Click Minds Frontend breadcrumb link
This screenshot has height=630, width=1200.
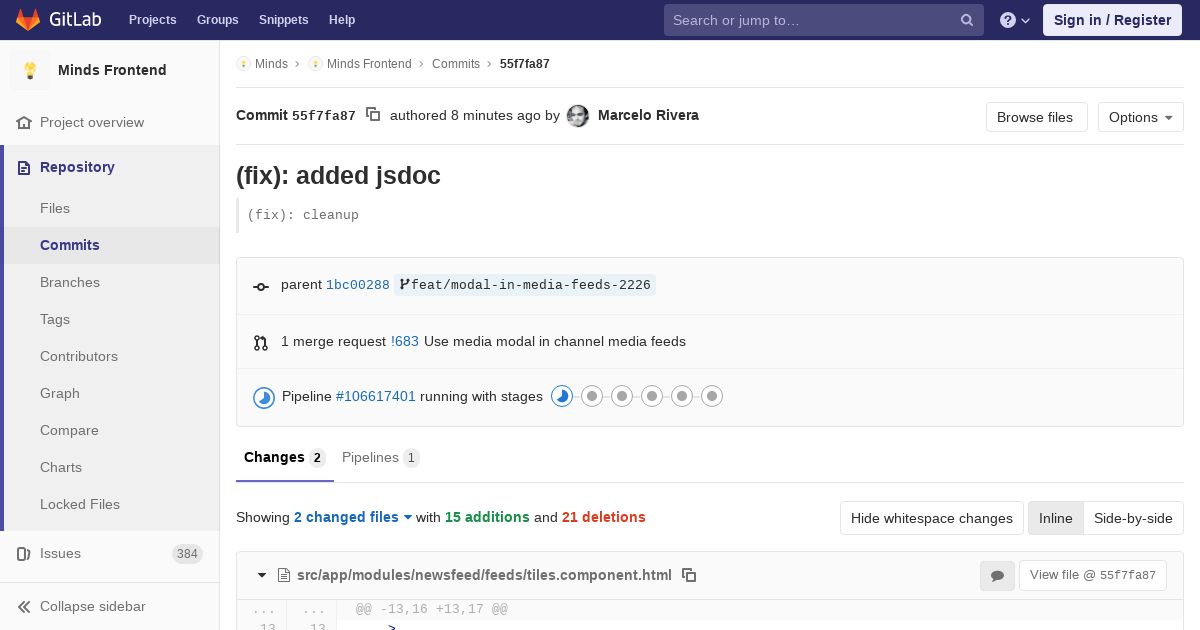click(x=369, y=63)
